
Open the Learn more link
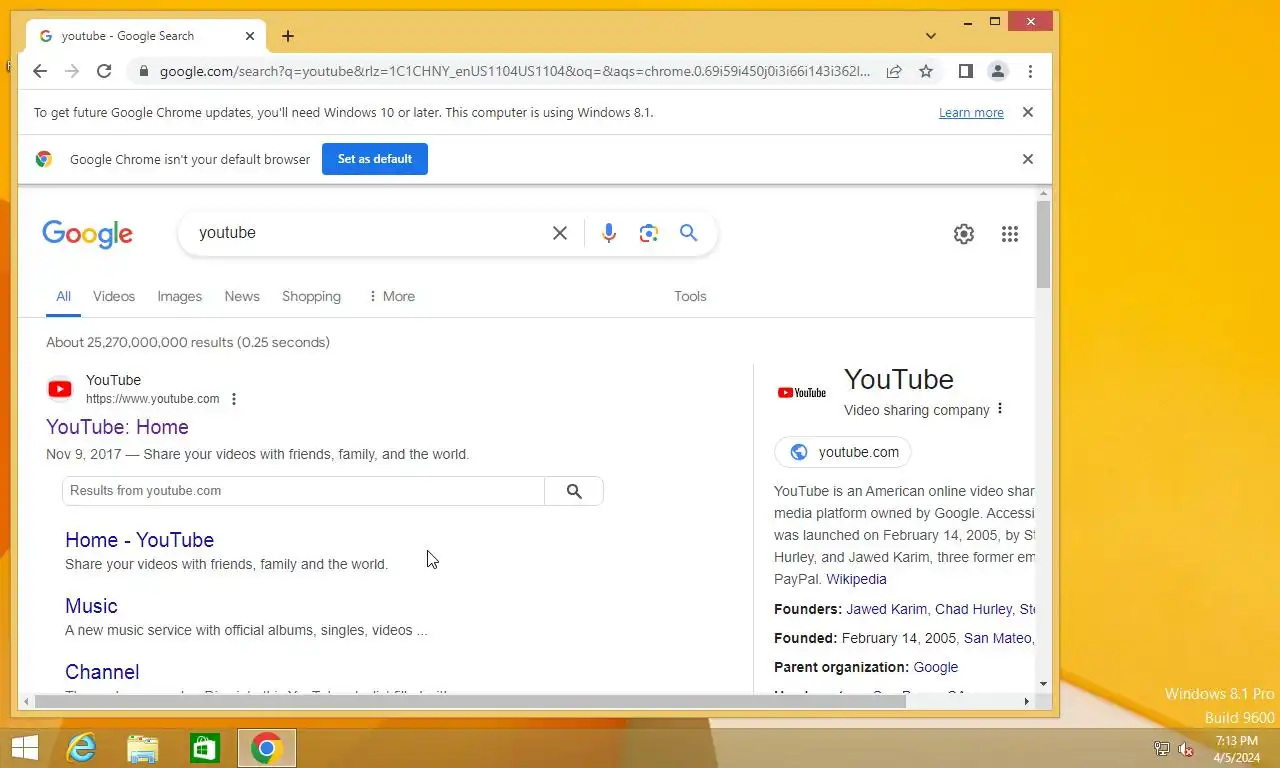pyautogui.click(x=971, y=113)
